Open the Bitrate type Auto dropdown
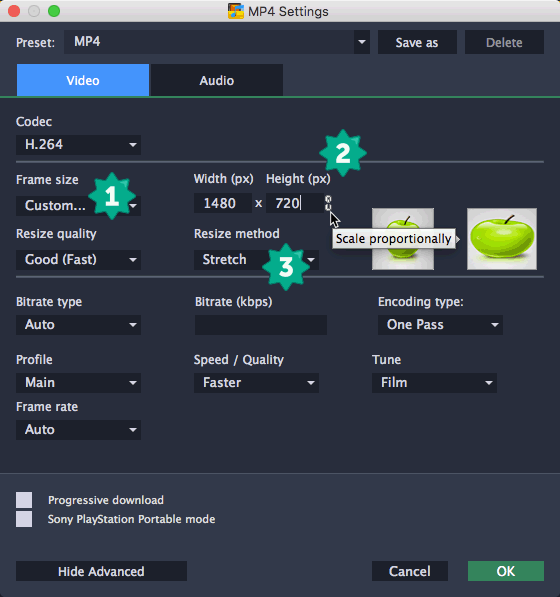Image resolution: width=560 pixels, height=597 pixels. [78, 325]
